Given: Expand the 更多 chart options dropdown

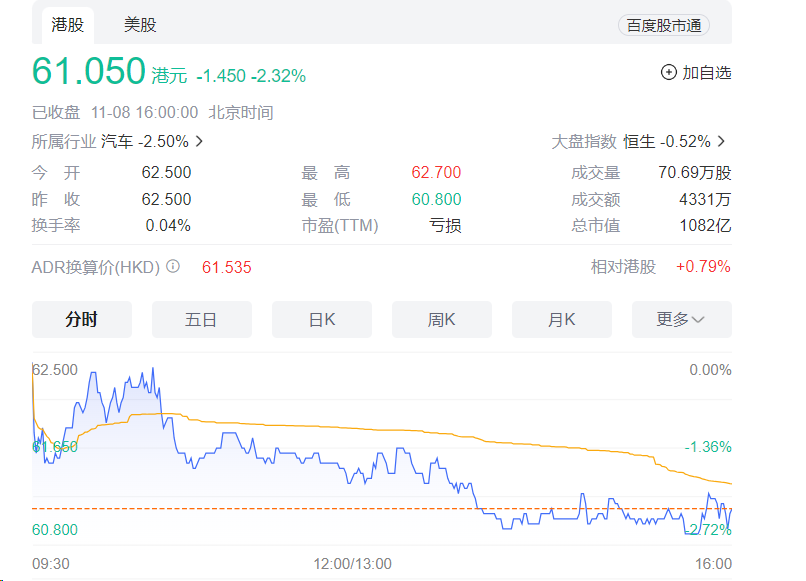Looking at the screenshot, I should tap(681, 319).
